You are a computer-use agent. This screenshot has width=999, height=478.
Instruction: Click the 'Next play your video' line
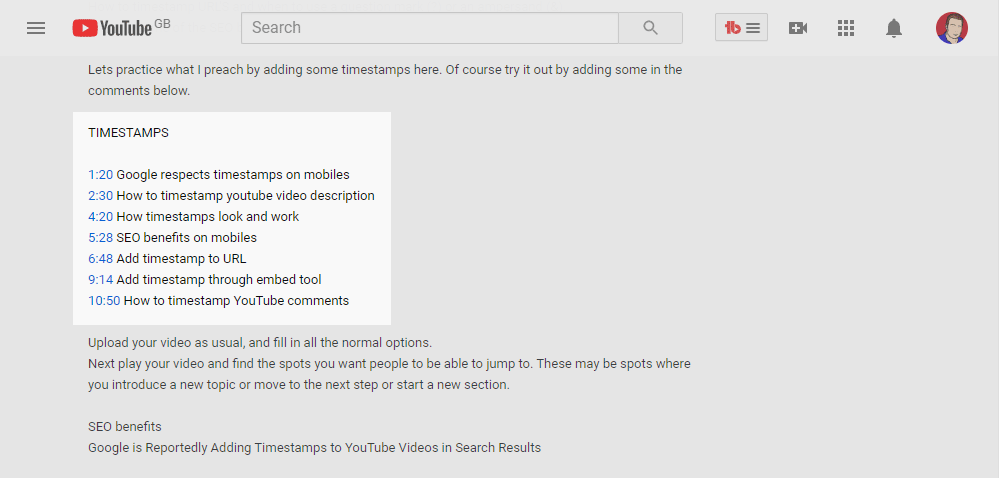click(x=389, y=364)
